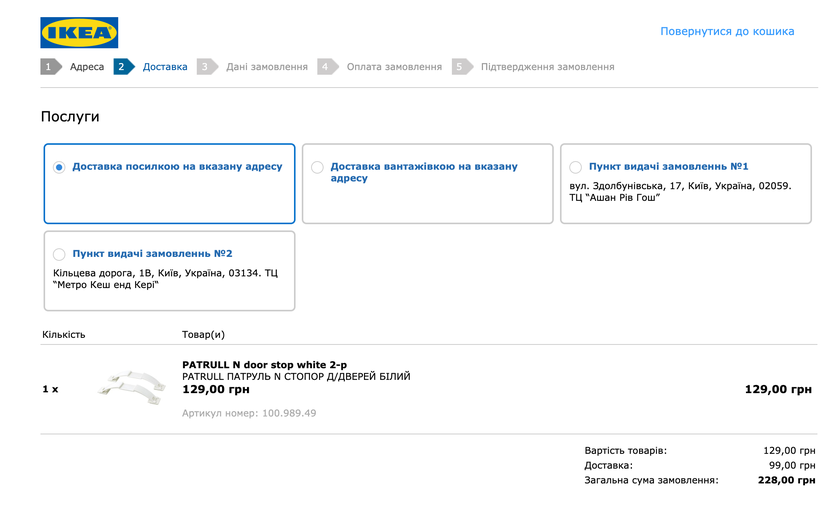Open PATRULL N door stop product title
Screen dimensions: 840x506
coord(264,365)
